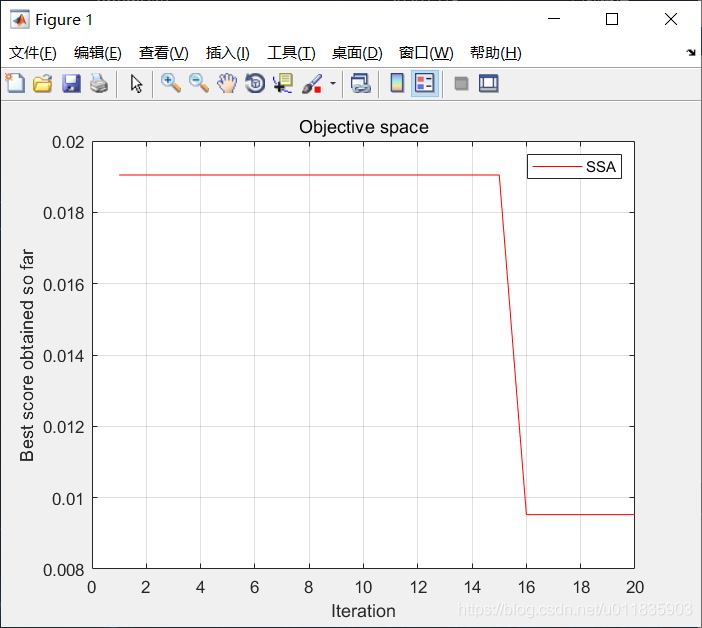Activate the Zoom In magnifier tool
This screenshot has height=628, width=702.
[171, 83]
